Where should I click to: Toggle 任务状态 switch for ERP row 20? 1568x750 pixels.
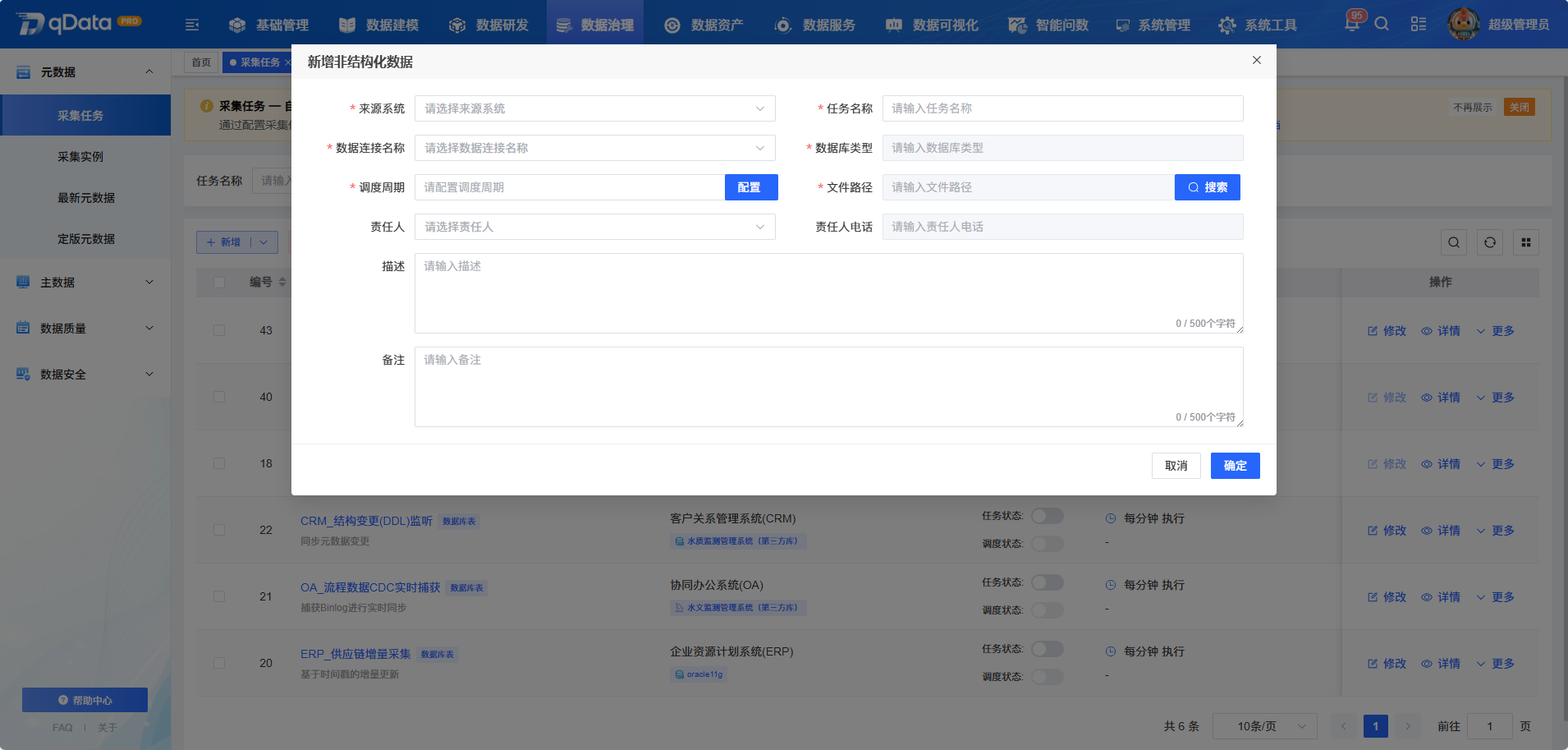[1047, 649]
